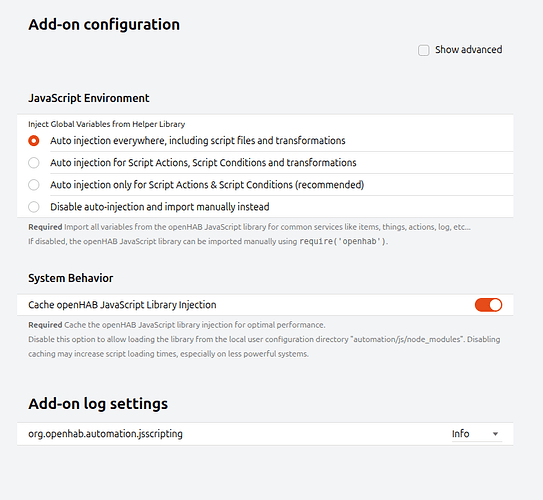543x500 pixels.
Task: Enable the Show advanced checkbox
Action: [423, 50]
